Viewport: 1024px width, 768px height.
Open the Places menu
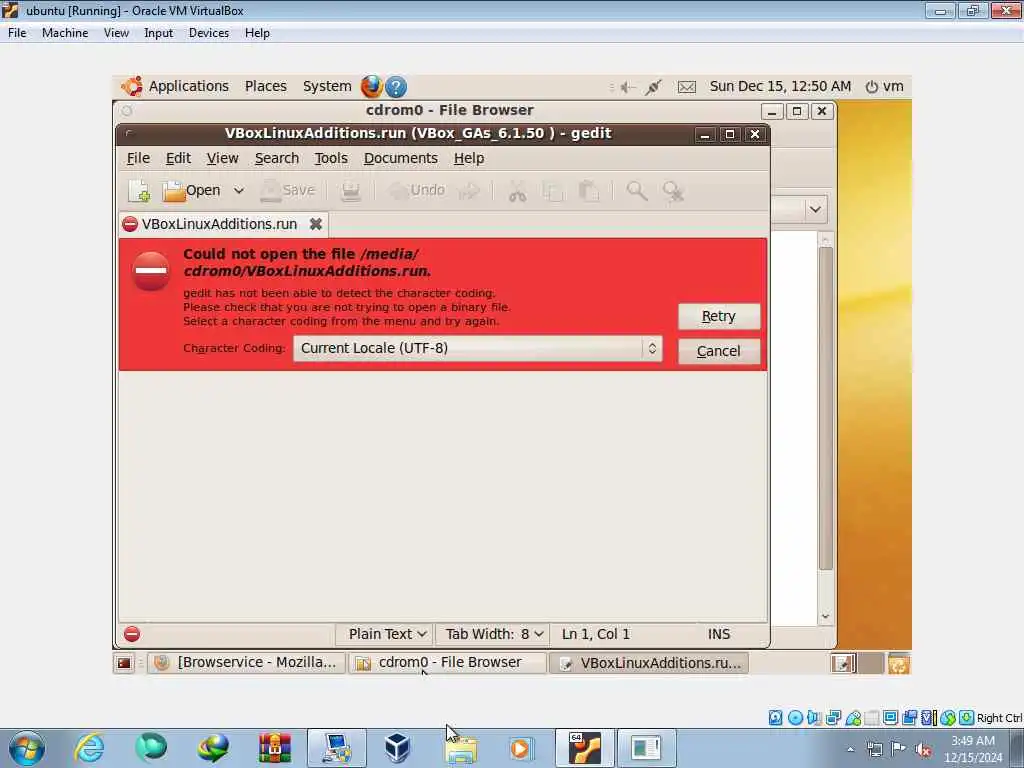tap(265, 86)
